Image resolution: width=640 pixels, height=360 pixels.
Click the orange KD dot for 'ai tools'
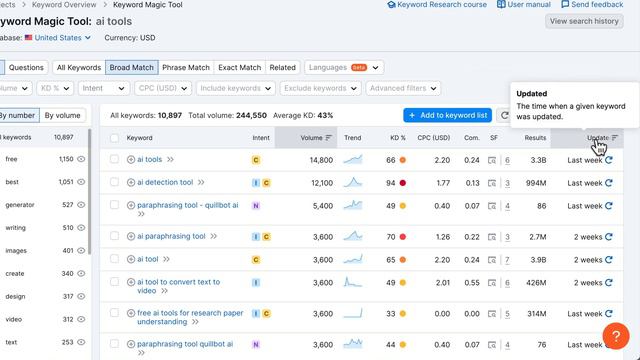tap(402, 160)
